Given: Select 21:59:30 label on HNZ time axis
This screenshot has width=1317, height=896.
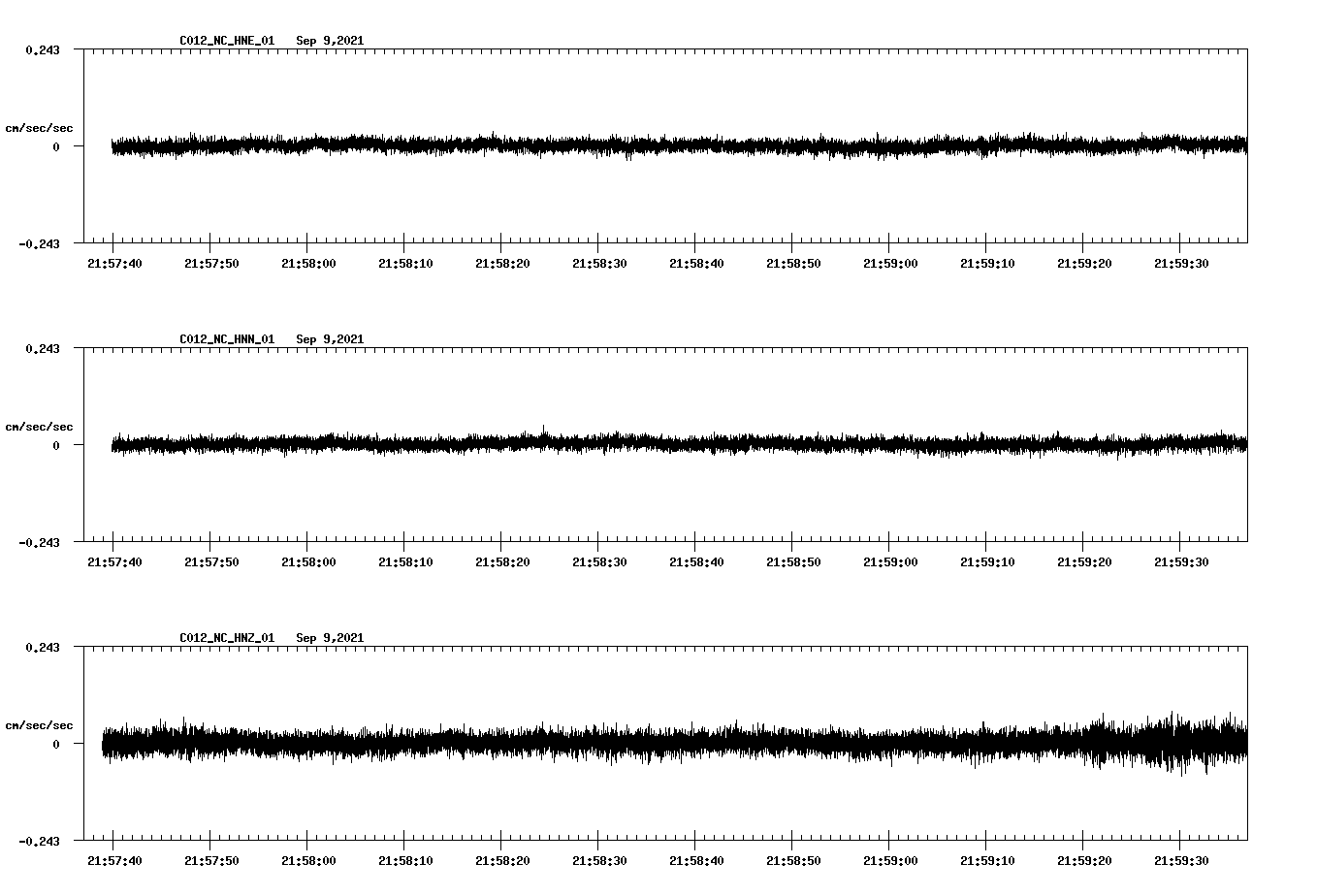Looking at the screenshot, I should pos(1181,860).
